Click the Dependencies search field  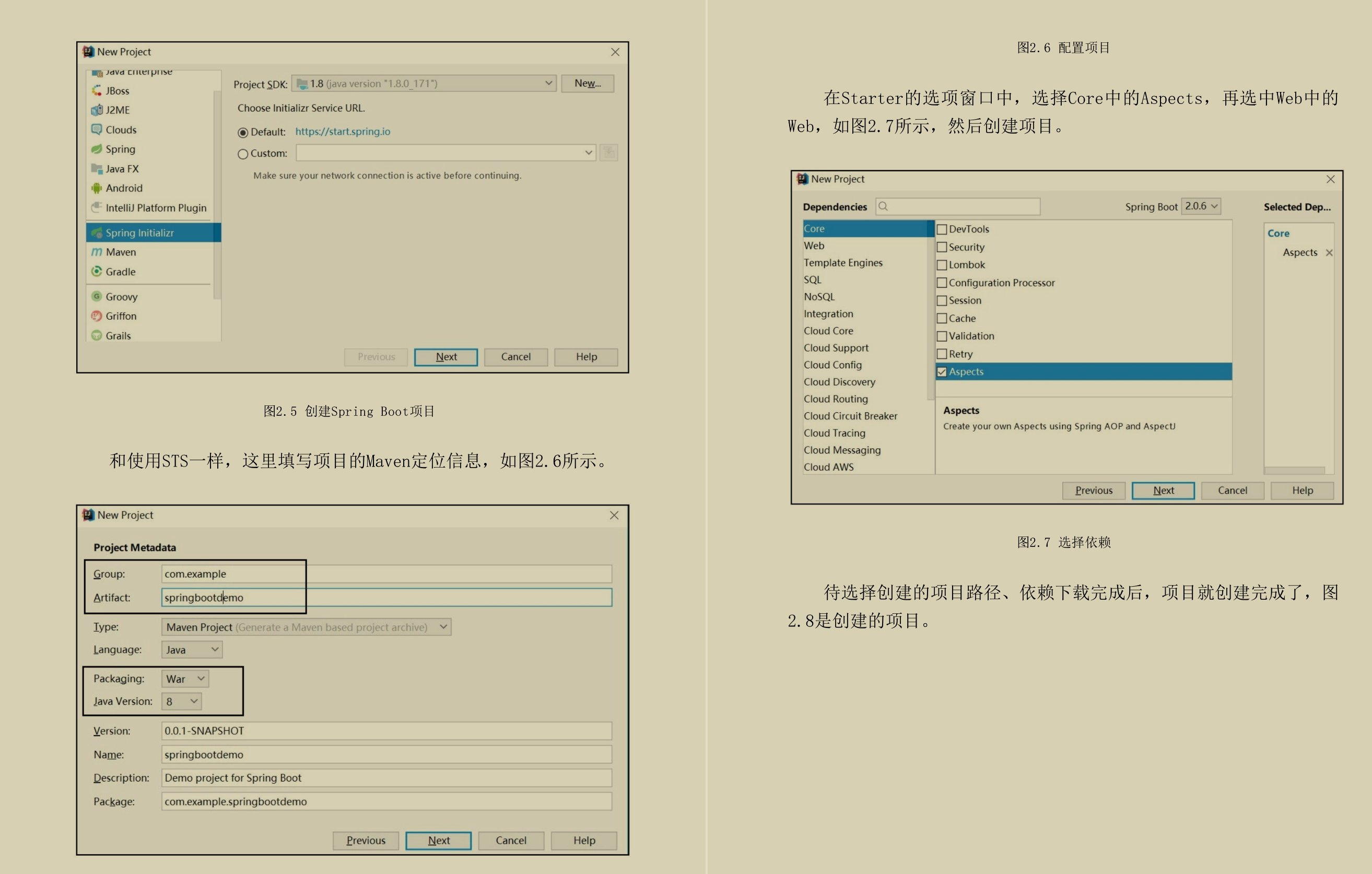[958, 206]
